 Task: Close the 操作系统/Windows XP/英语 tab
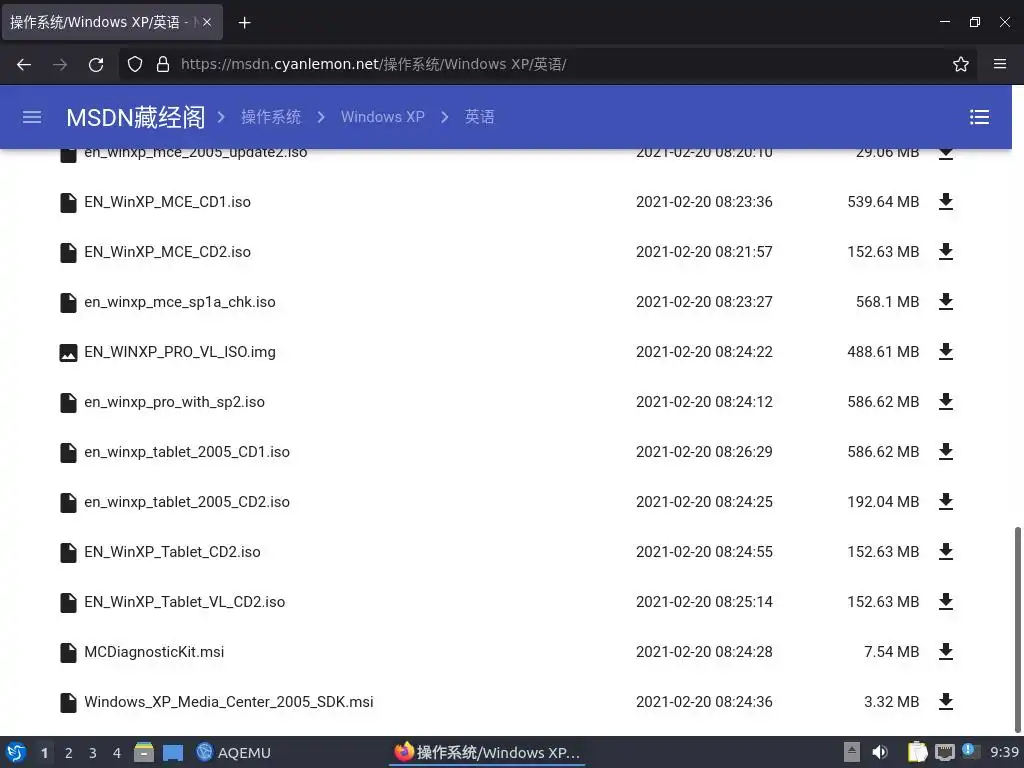tap(207, 22)
